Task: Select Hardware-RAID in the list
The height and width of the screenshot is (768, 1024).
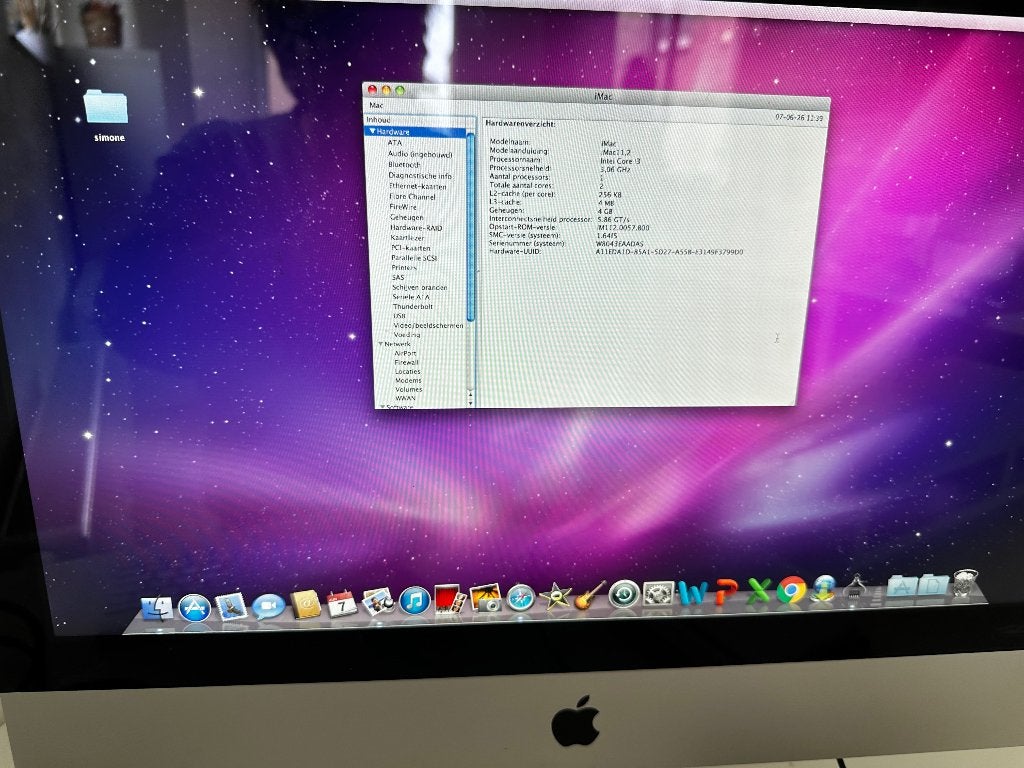Action: point(416,228)
